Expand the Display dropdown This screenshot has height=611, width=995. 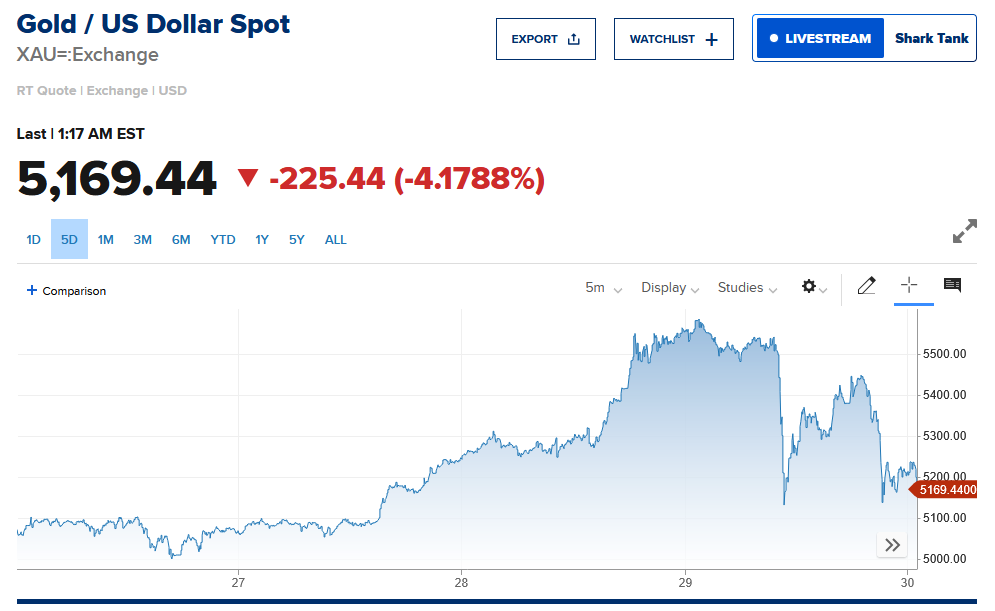[670, 288]
